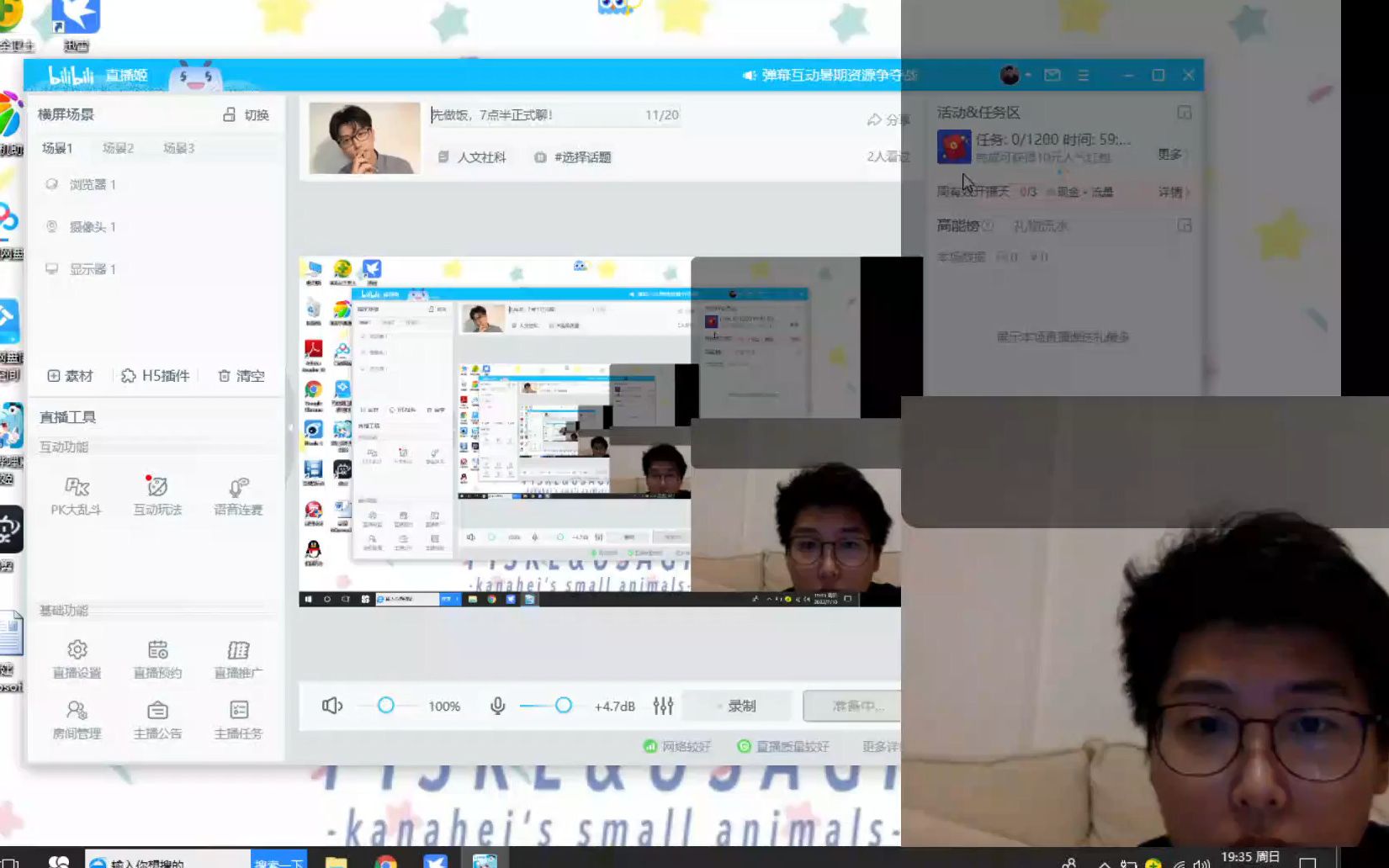Open the blue bird desktop shortcut

click(76, 25)
